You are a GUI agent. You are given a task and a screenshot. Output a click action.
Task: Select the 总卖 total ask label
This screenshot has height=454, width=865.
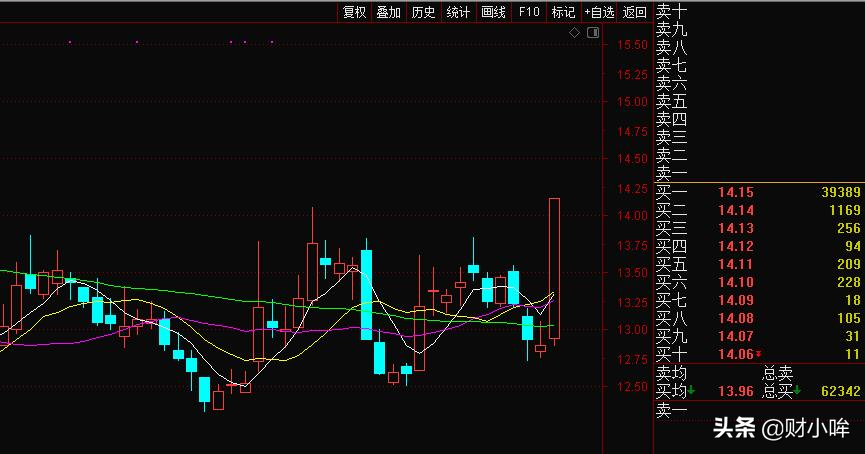coord(778,373)
